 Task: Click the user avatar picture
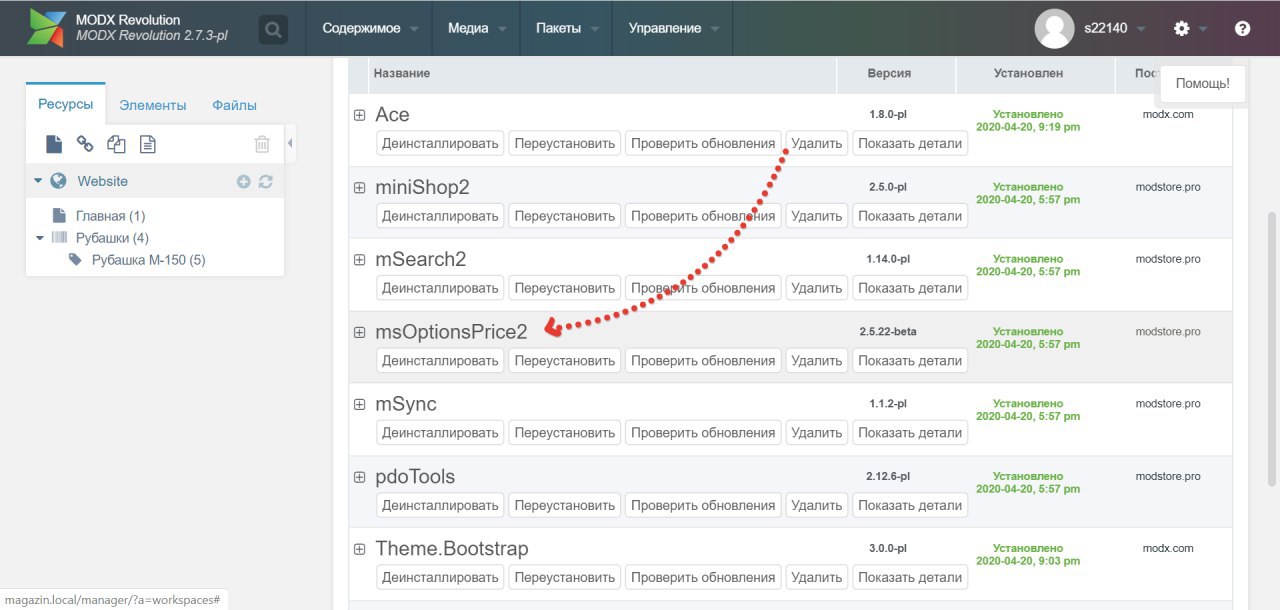(1054, 28)
